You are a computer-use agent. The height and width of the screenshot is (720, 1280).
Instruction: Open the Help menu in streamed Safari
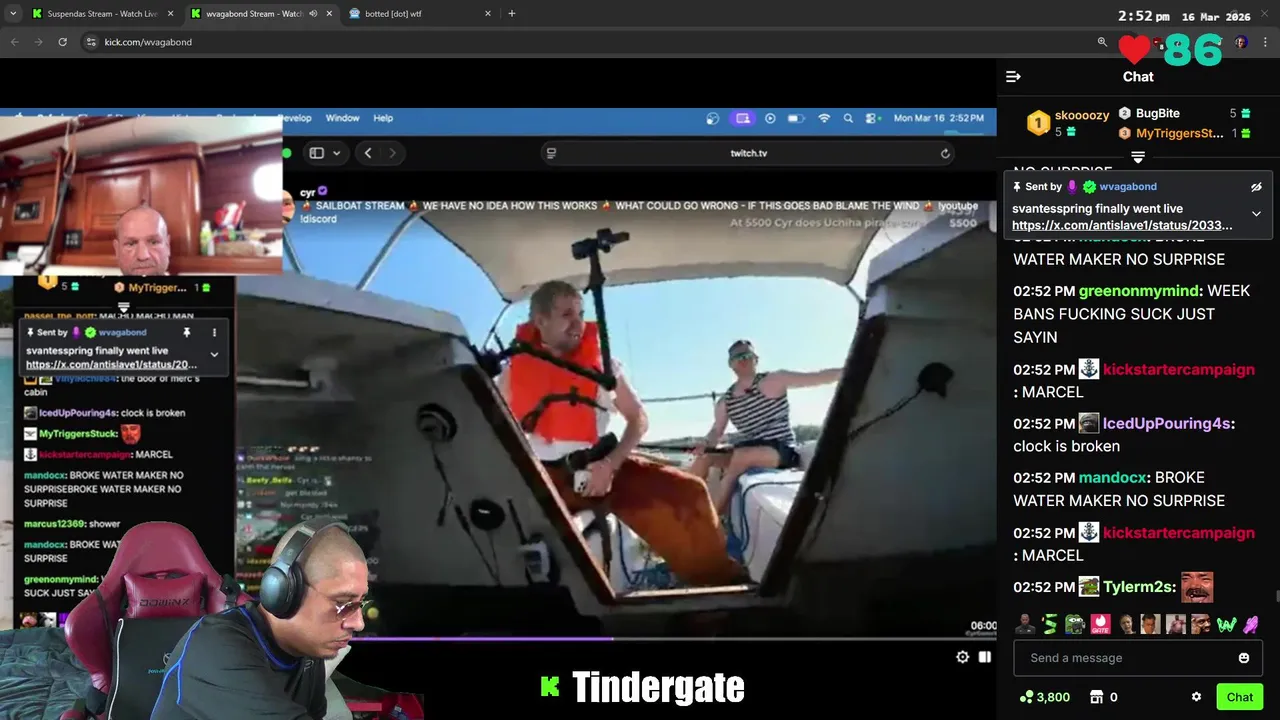(x=383, y=118)
